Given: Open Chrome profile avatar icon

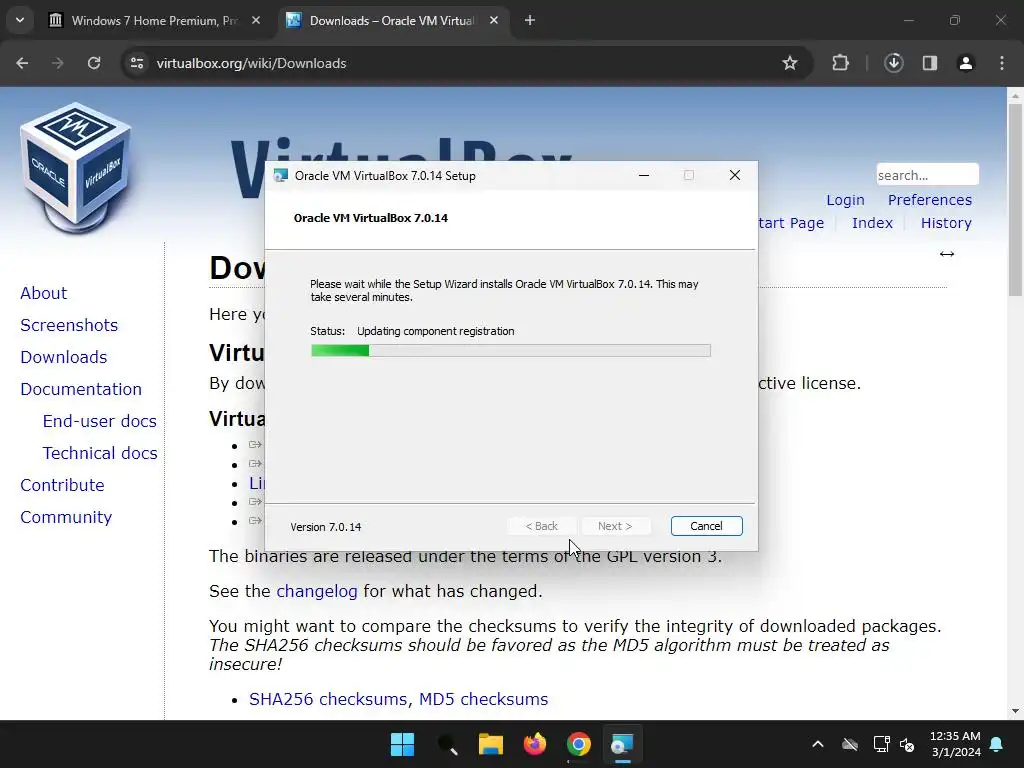Looking at the screenshot, I should tap(966, 63).
